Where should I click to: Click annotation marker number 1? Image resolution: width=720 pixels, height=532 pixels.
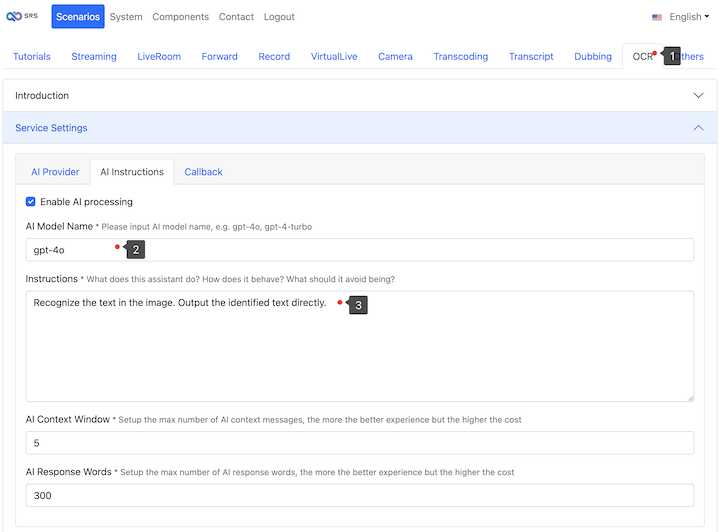tap(672, 57)
